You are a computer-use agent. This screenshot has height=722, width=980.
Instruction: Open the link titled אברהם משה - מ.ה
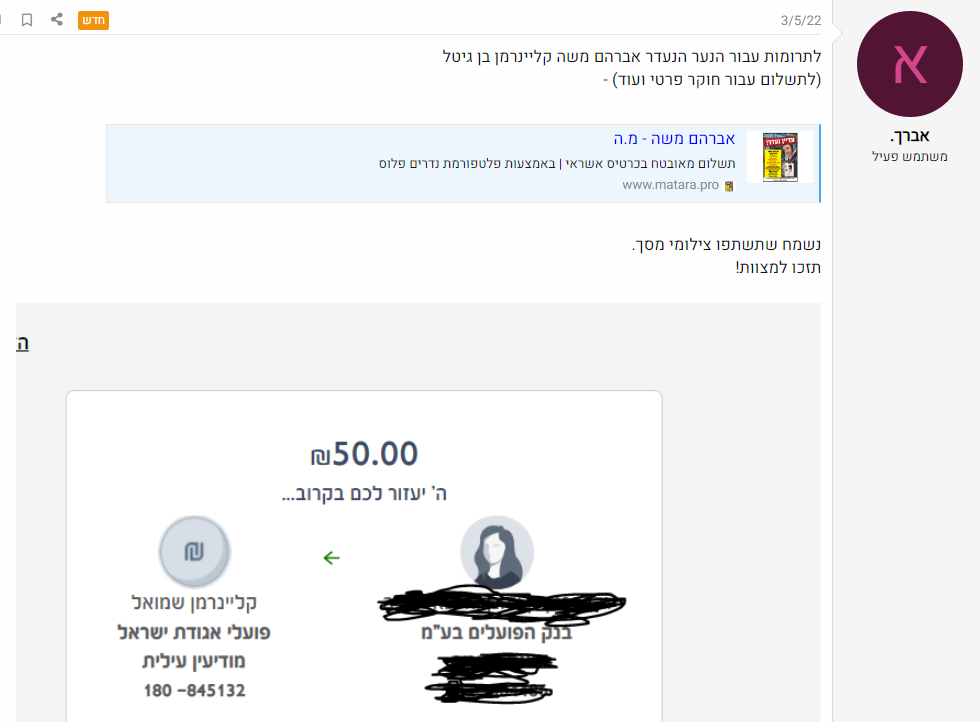tap(674, 139)
